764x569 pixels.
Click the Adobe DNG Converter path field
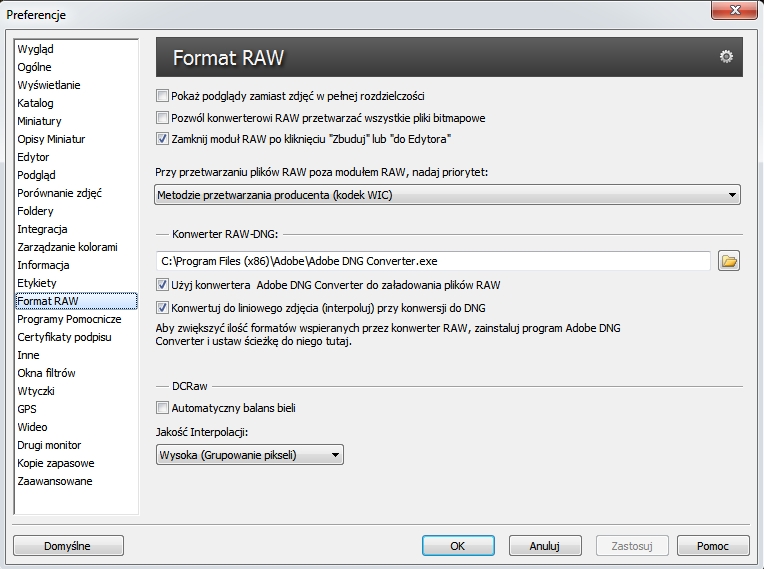pos(433,262)
